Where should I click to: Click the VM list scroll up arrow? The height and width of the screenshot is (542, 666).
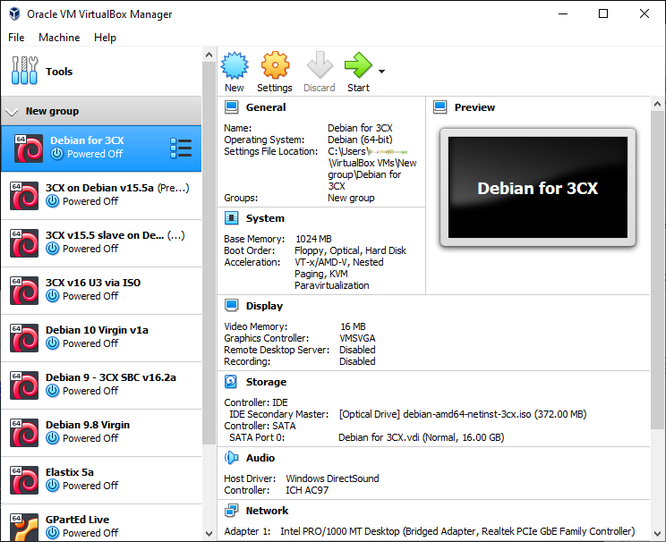pyautogui.click(x=209, y=55)
